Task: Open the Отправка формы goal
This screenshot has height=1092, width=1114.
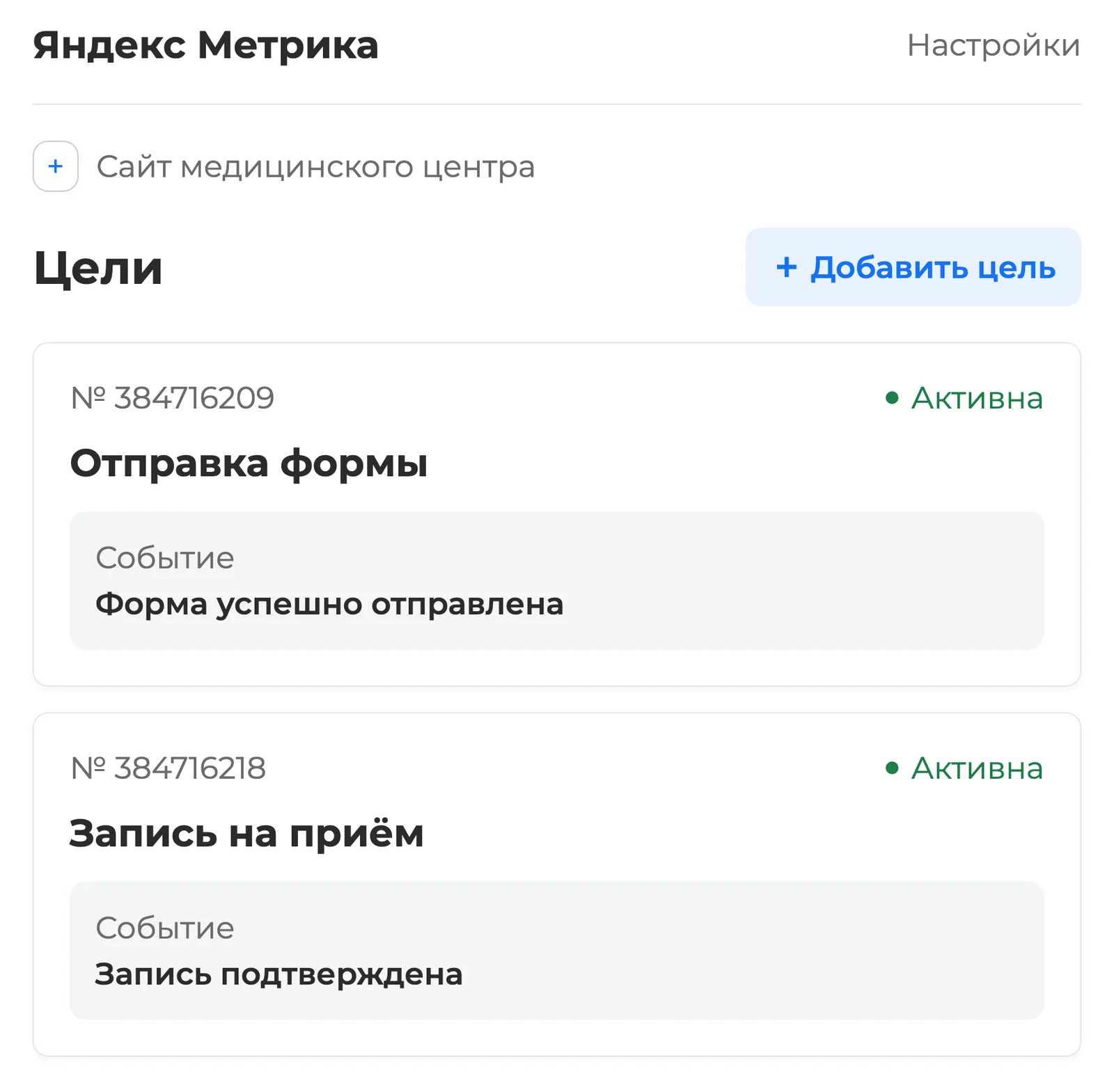Action: click(249, 464)
